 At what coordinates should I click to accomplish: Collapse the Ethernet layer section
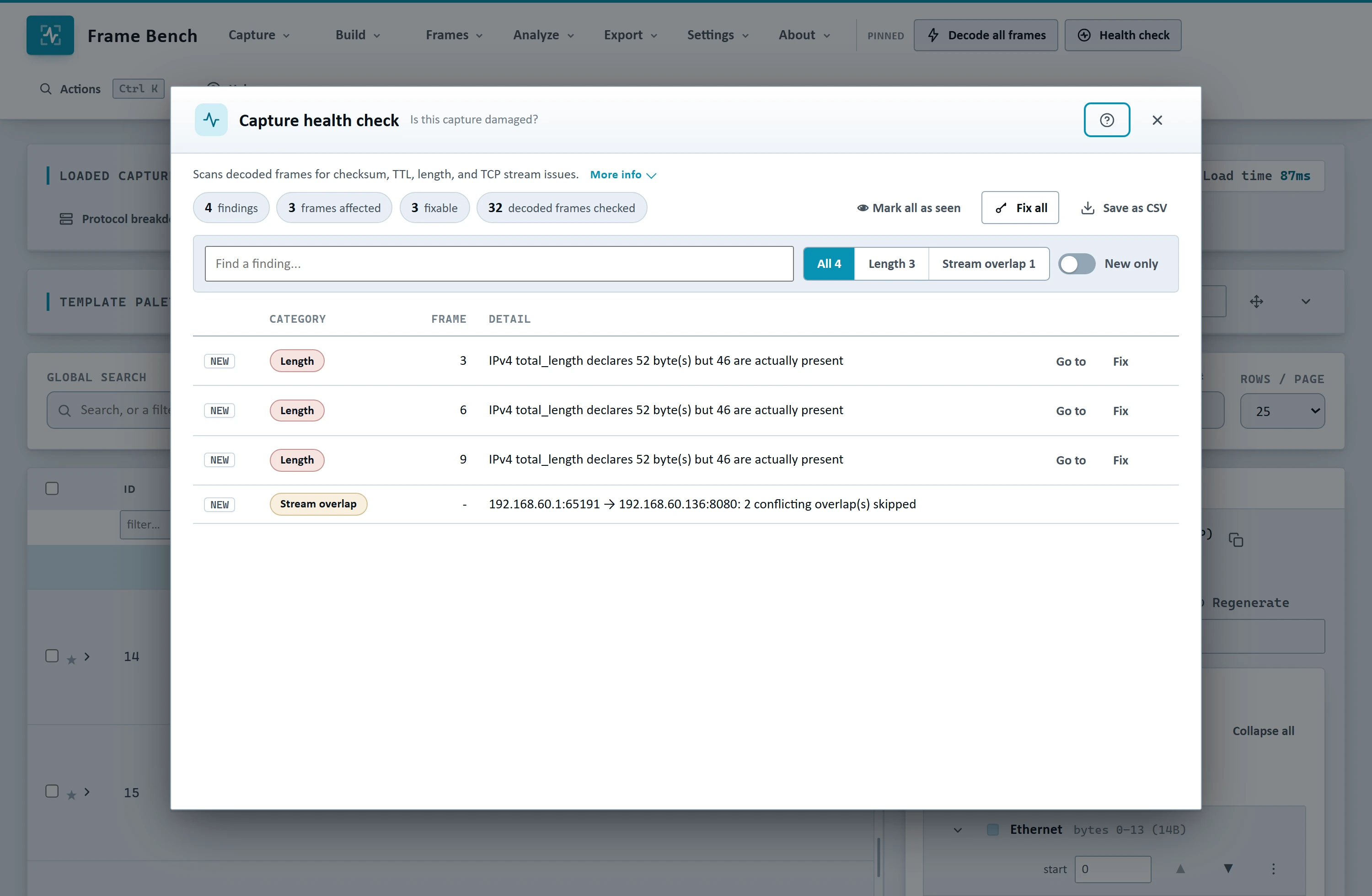[958, 830]
